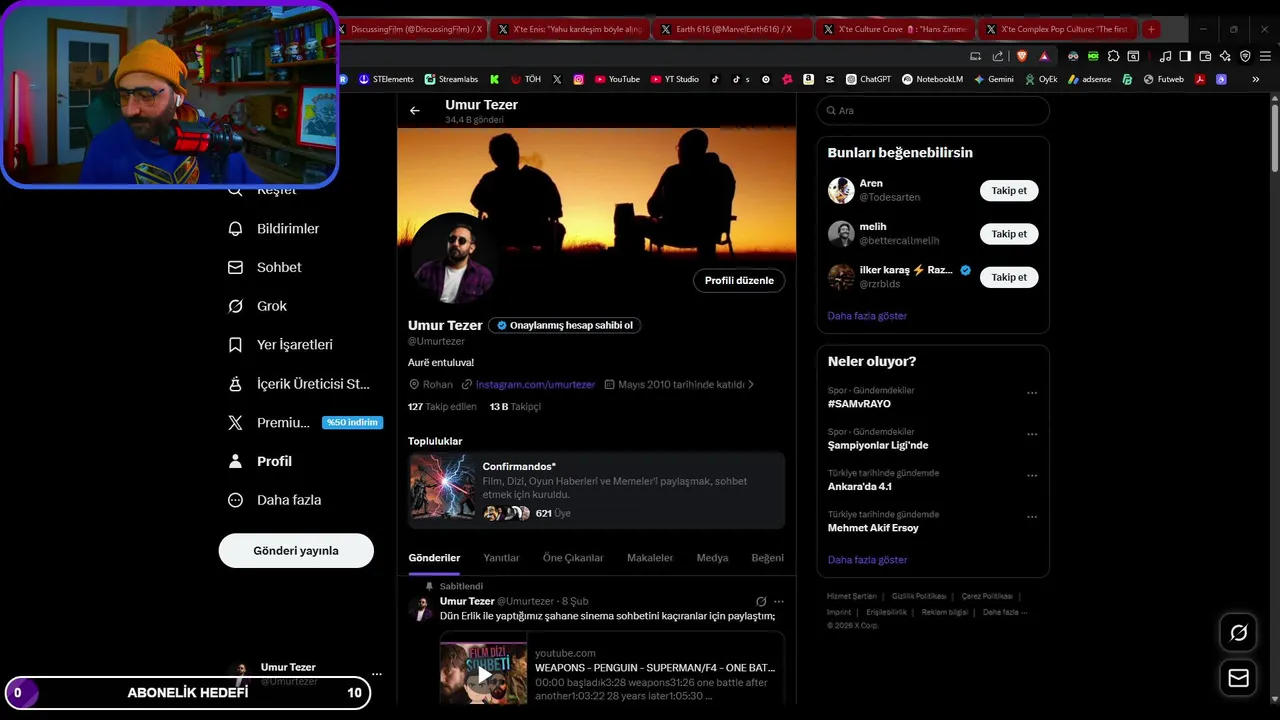Open the 127 Takip edilen list
This screenshot has height=720, width=1280.
pos(442,407)
